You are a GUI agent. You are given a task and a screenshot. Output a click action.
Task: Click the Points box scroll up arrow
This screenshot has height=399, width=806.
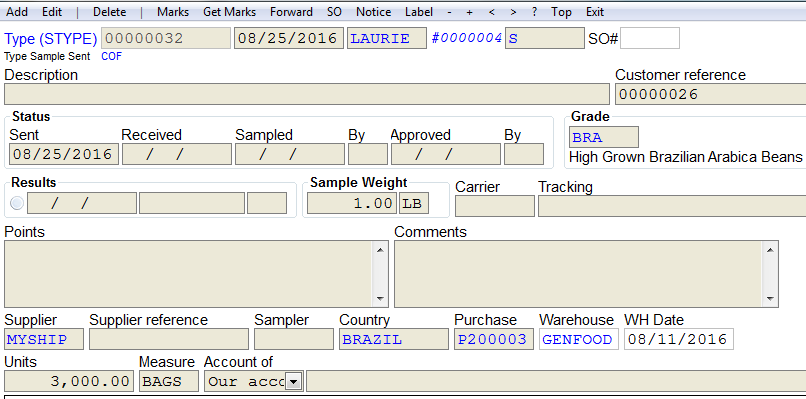tap(380, 250)
